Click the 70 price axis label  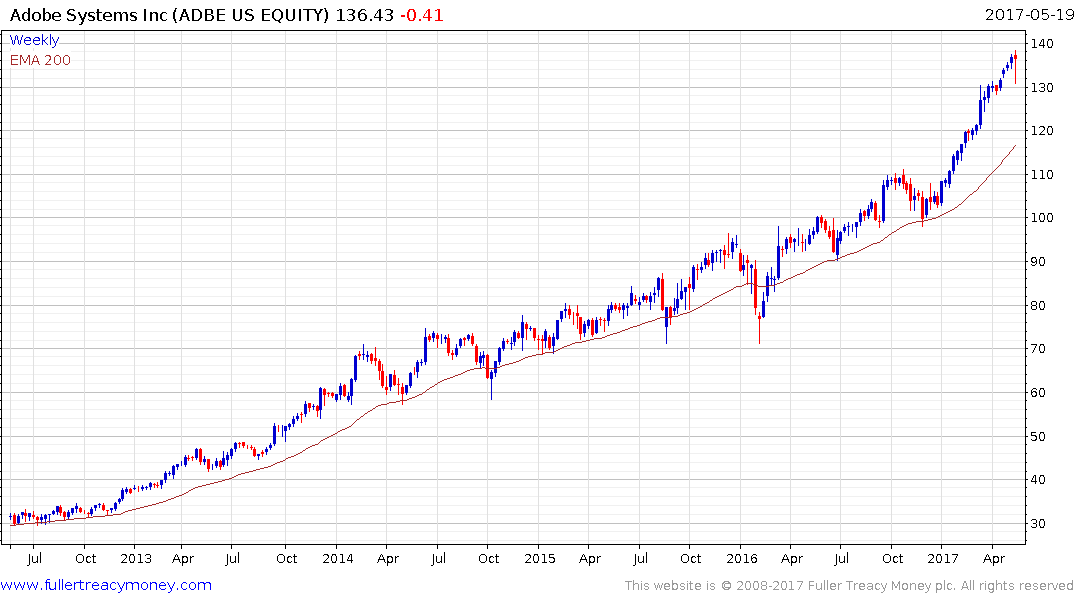point(1038,348)
